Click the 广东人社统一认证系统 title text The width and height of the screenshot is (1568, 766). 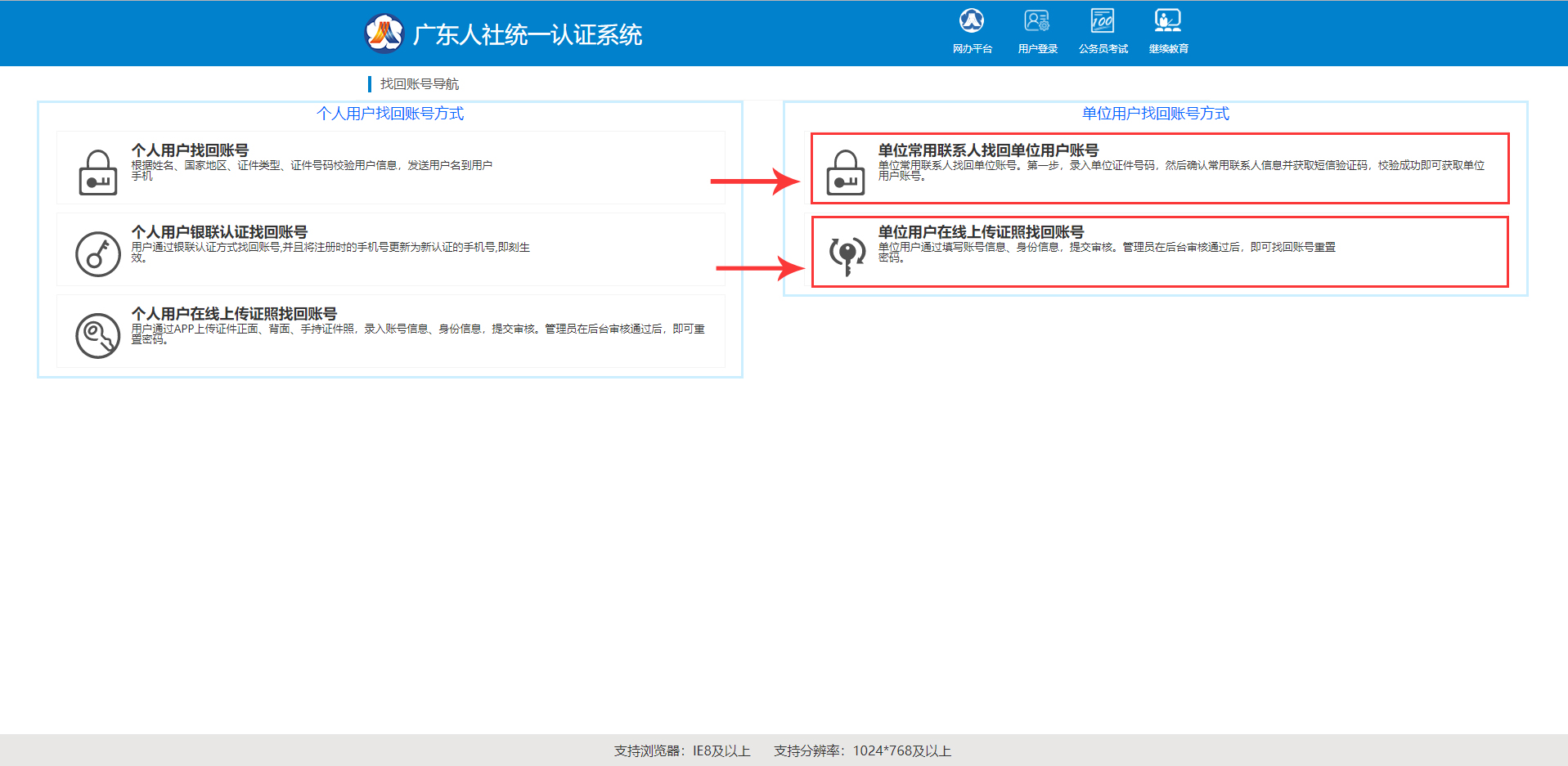tap(528, 35)
